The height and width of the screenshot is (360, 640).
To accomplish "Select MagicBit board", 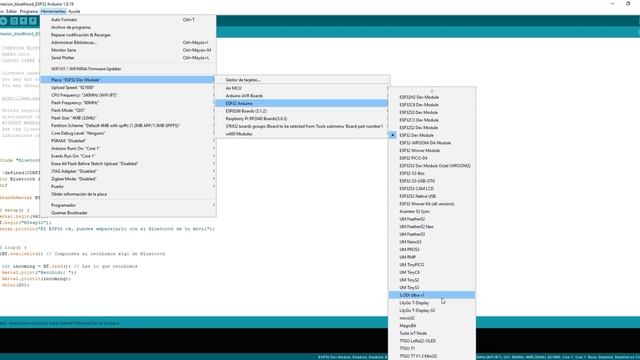I will [432, 326].
